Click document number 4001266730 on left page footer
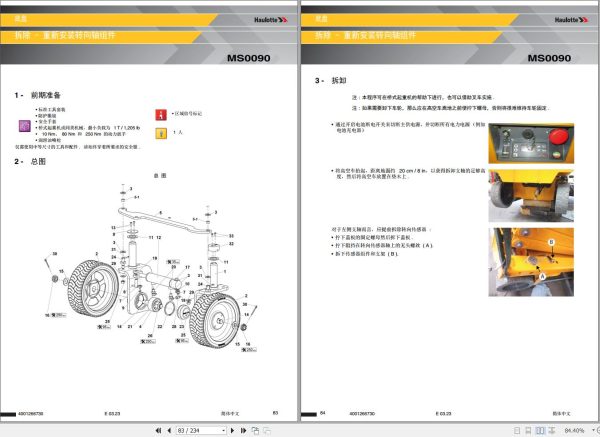 pyautogui.click(x=30, y=414)
